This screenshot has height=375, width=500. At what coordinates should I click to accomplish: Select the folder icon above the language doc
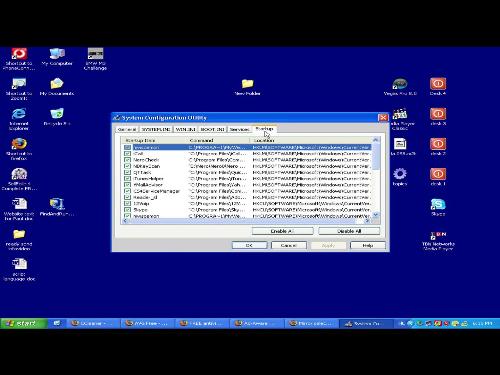[x=19, y=239]
